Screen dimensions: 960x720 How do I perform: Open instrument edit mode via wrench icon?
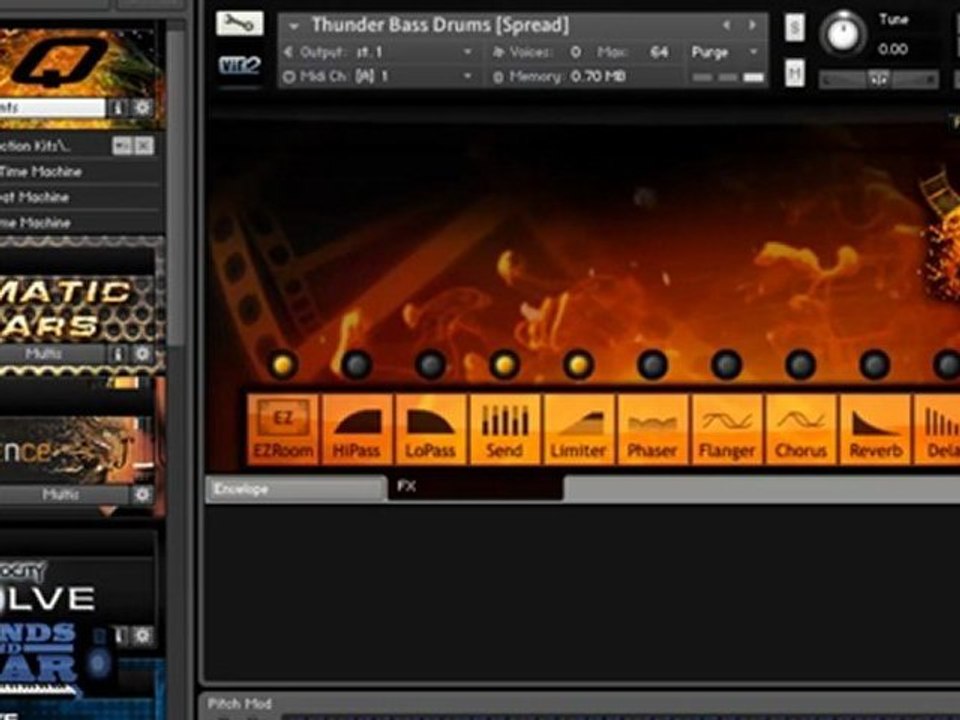tap(239, 23)
